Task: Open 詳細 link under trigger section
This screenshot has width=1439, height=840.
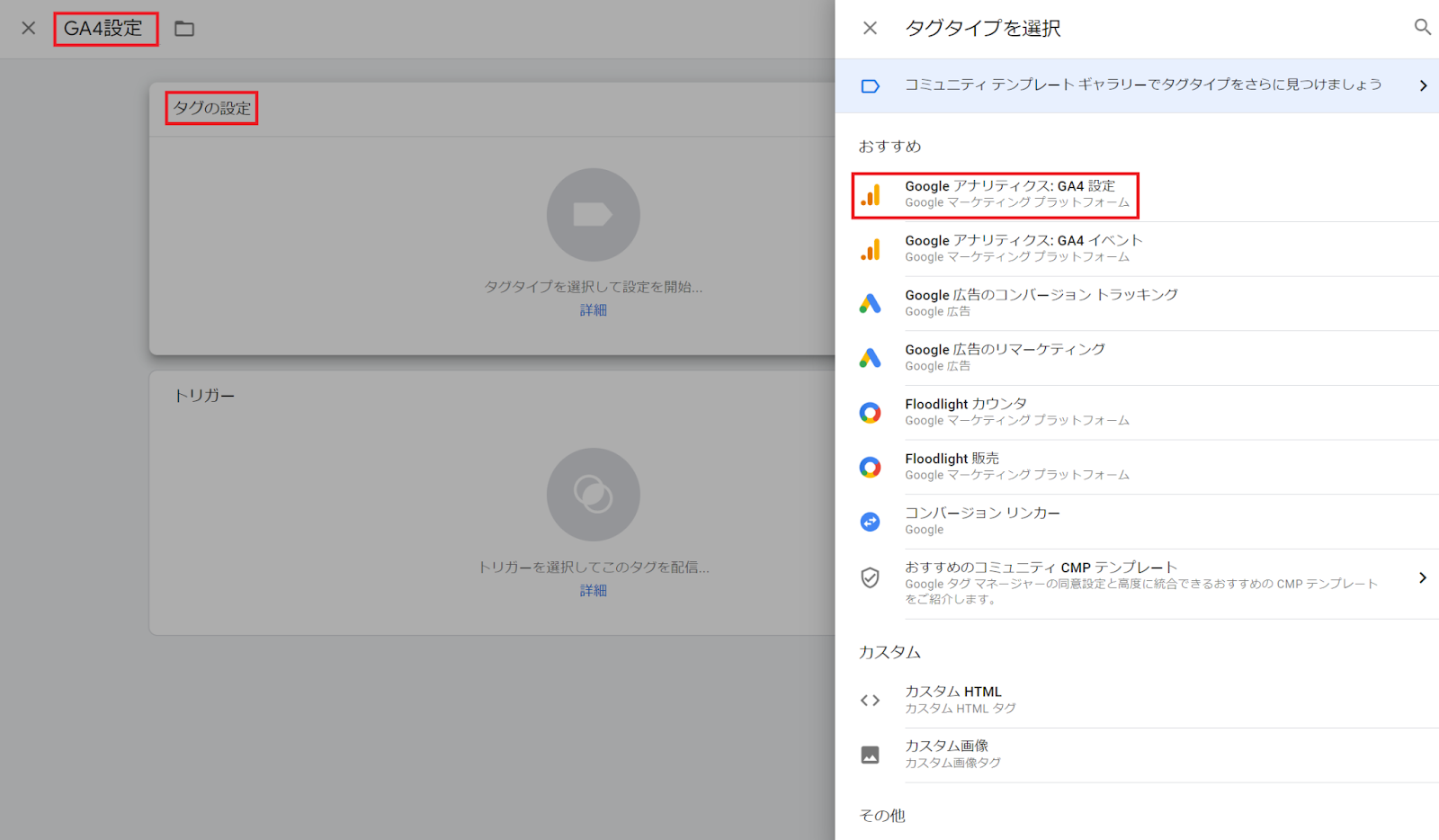Action: click(x=593, y=591)
